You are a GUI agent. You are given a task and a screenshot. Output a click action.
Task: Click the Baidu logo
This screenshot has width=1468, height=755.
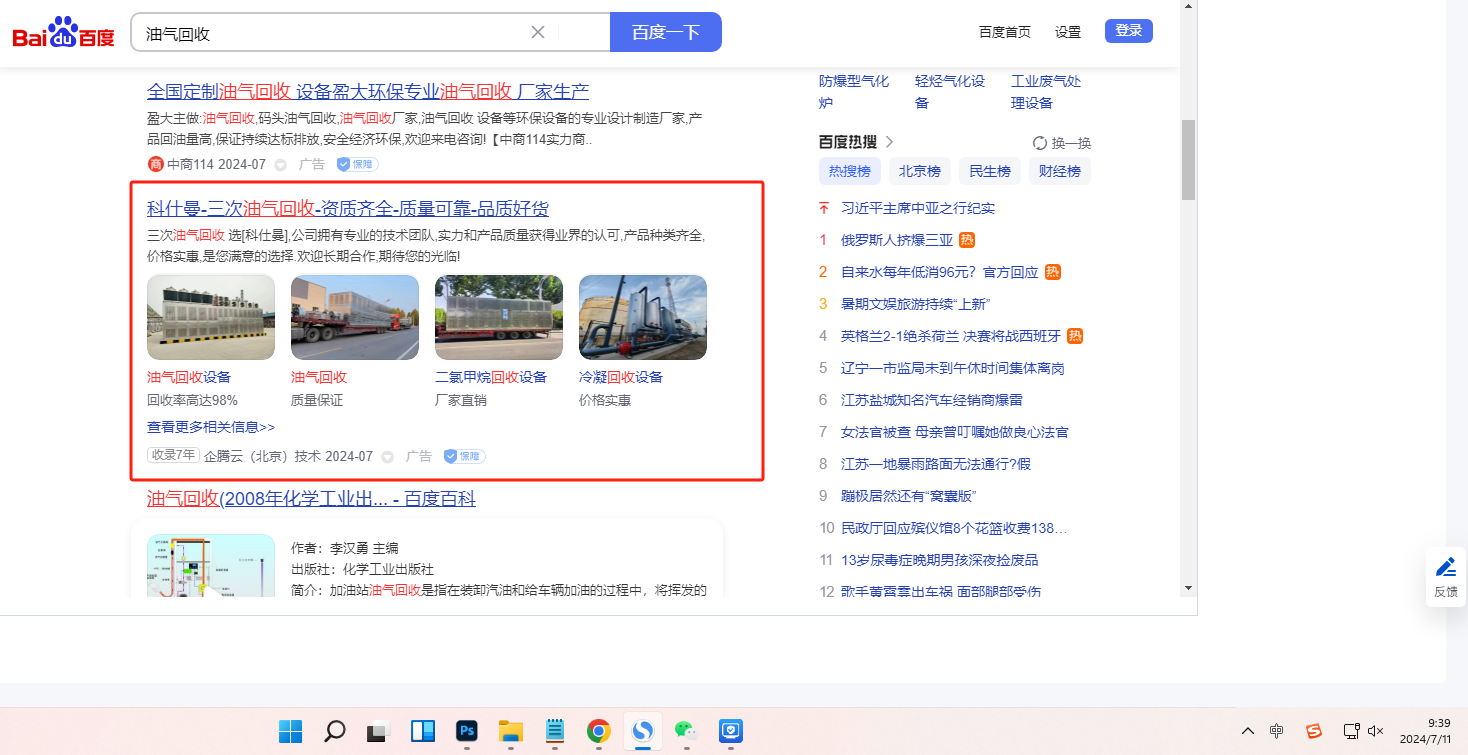(x=63, y=32)
